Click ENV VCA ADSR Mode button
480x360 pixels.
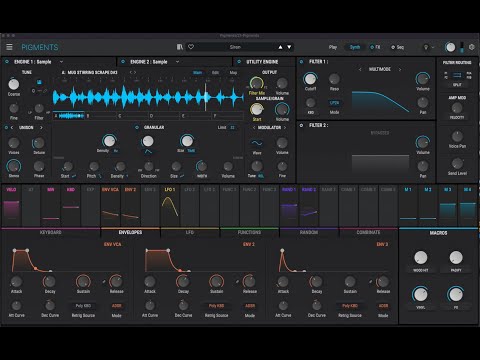click(116, 306)
